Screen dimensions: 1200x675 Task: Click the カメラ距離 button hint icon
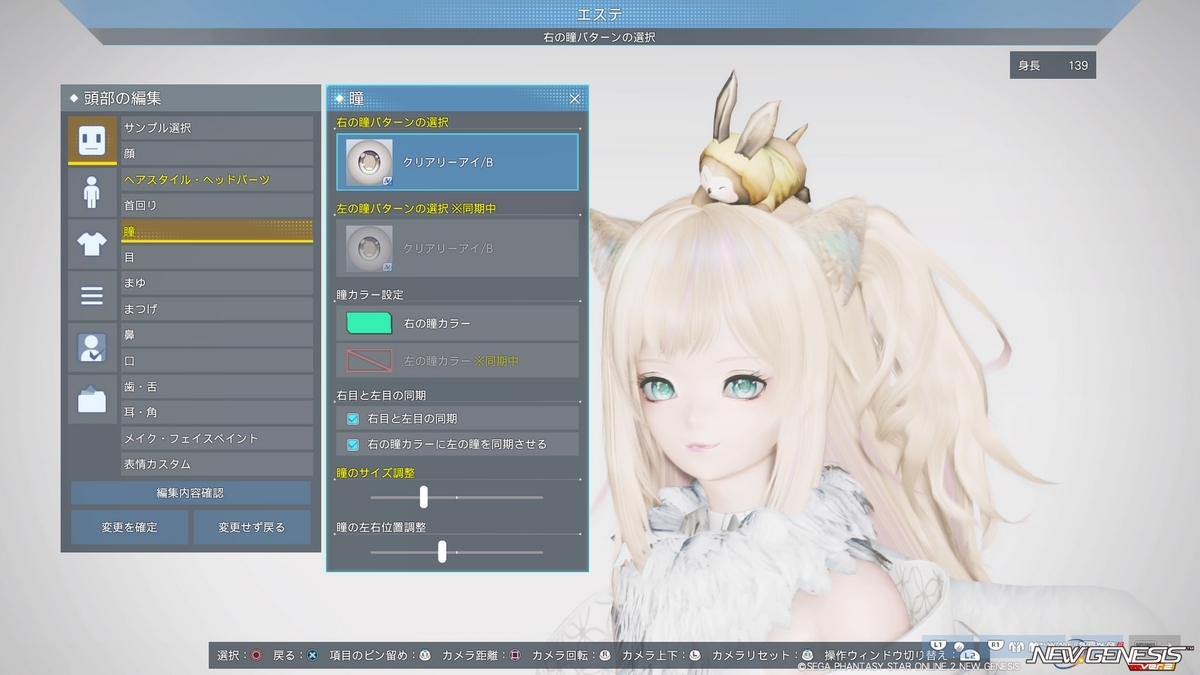coord(515,655)
